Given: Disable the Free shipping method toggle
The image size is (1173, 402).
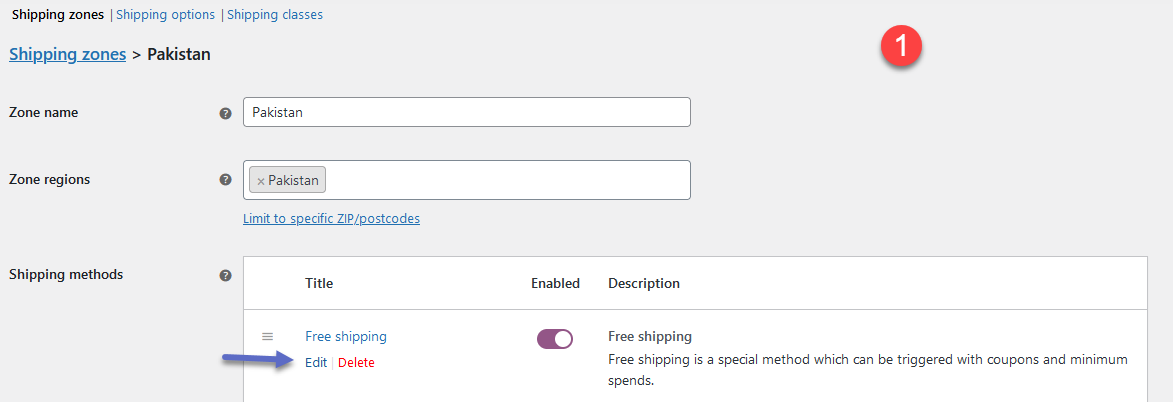Looking at the screenshot, I should [x=555, y=339].
